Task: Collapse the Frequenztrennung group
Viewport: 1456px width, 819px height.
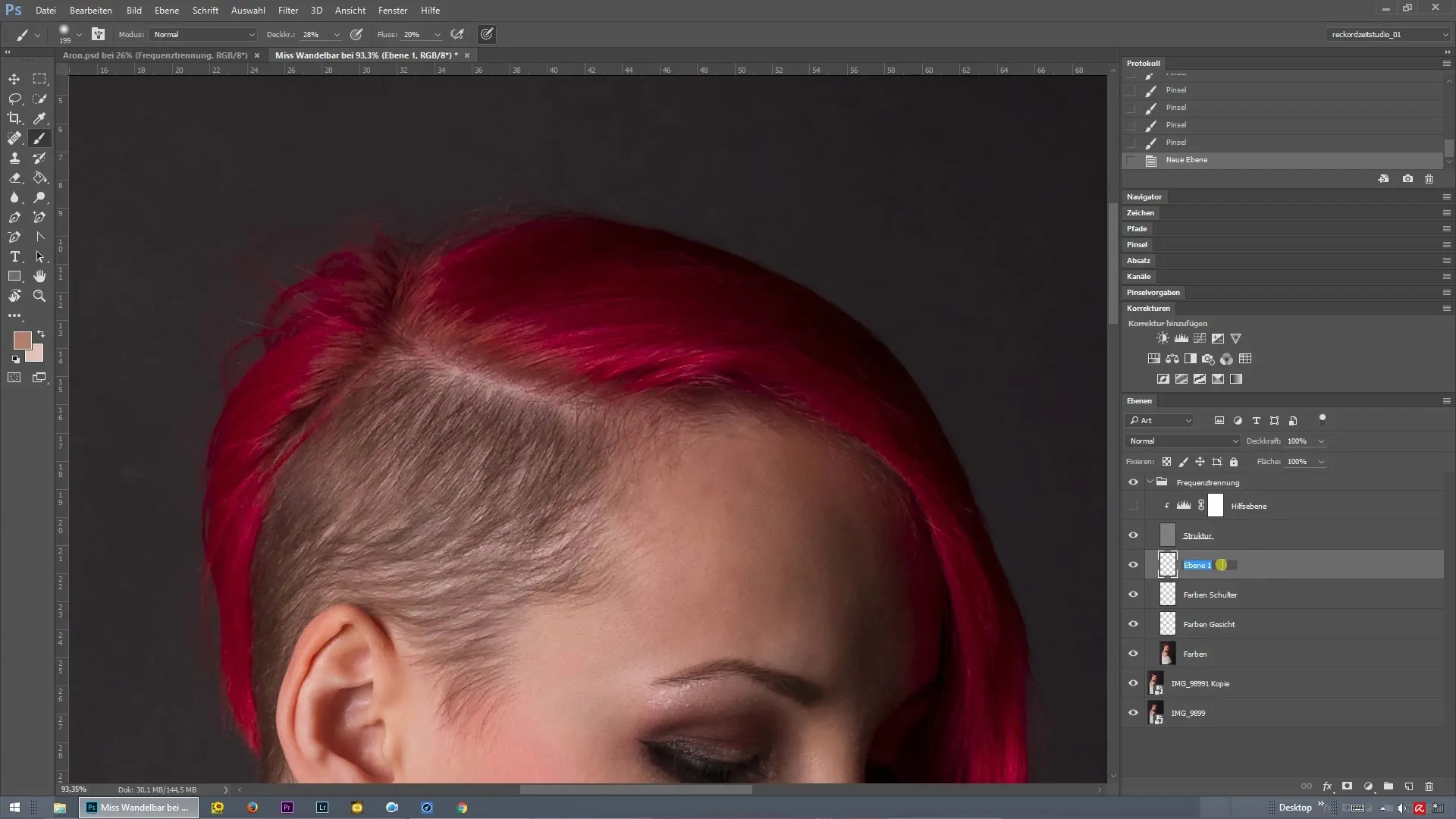Action: point(1150,482)
